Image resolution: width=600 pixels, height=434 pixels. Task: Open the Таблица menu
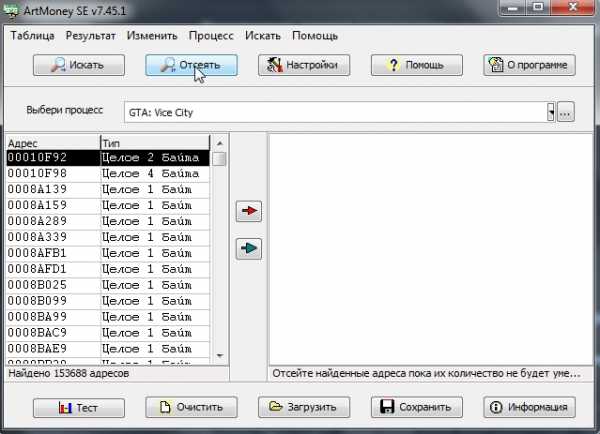[x=32, y=36]
